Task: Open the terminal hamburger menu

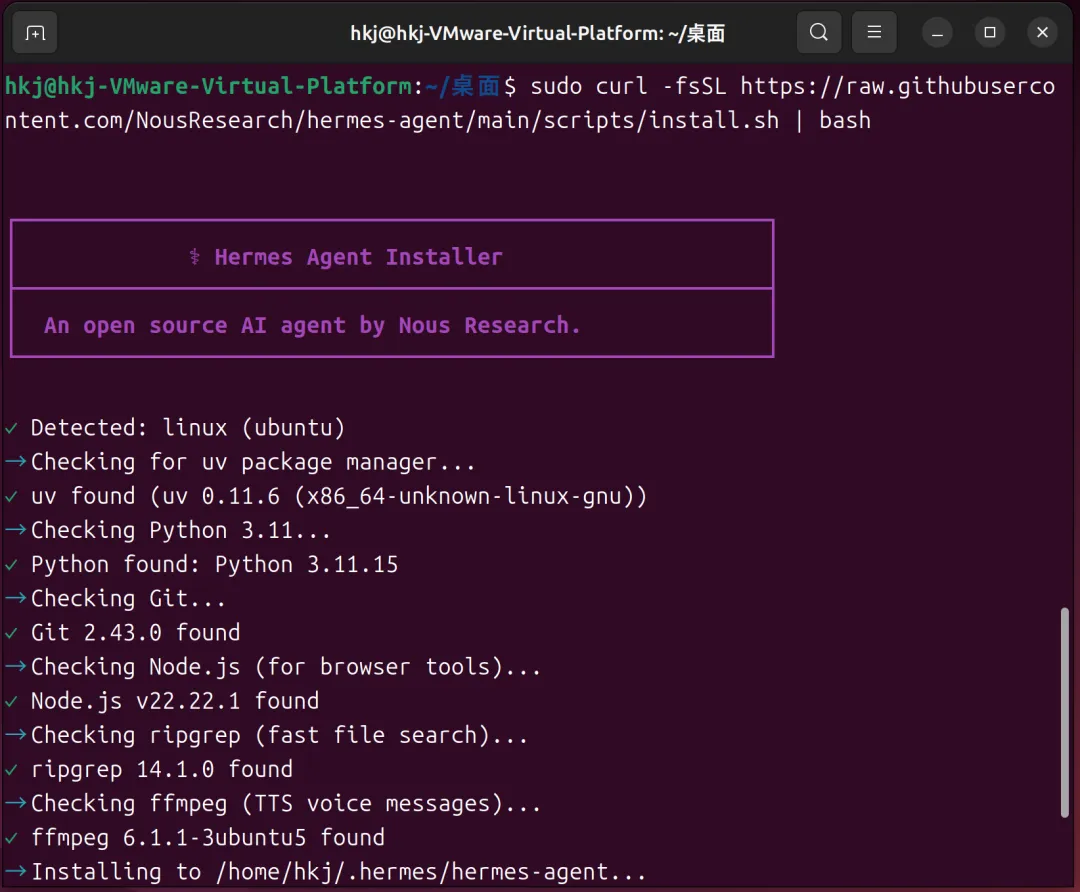Action: pos(874,32)
